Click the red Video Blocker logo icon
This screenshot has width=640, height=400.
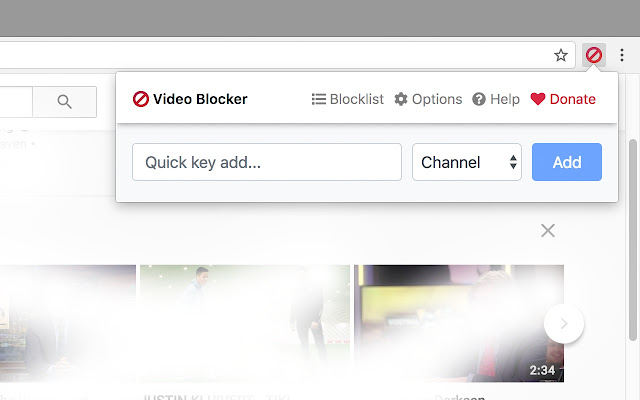(140, 99)
